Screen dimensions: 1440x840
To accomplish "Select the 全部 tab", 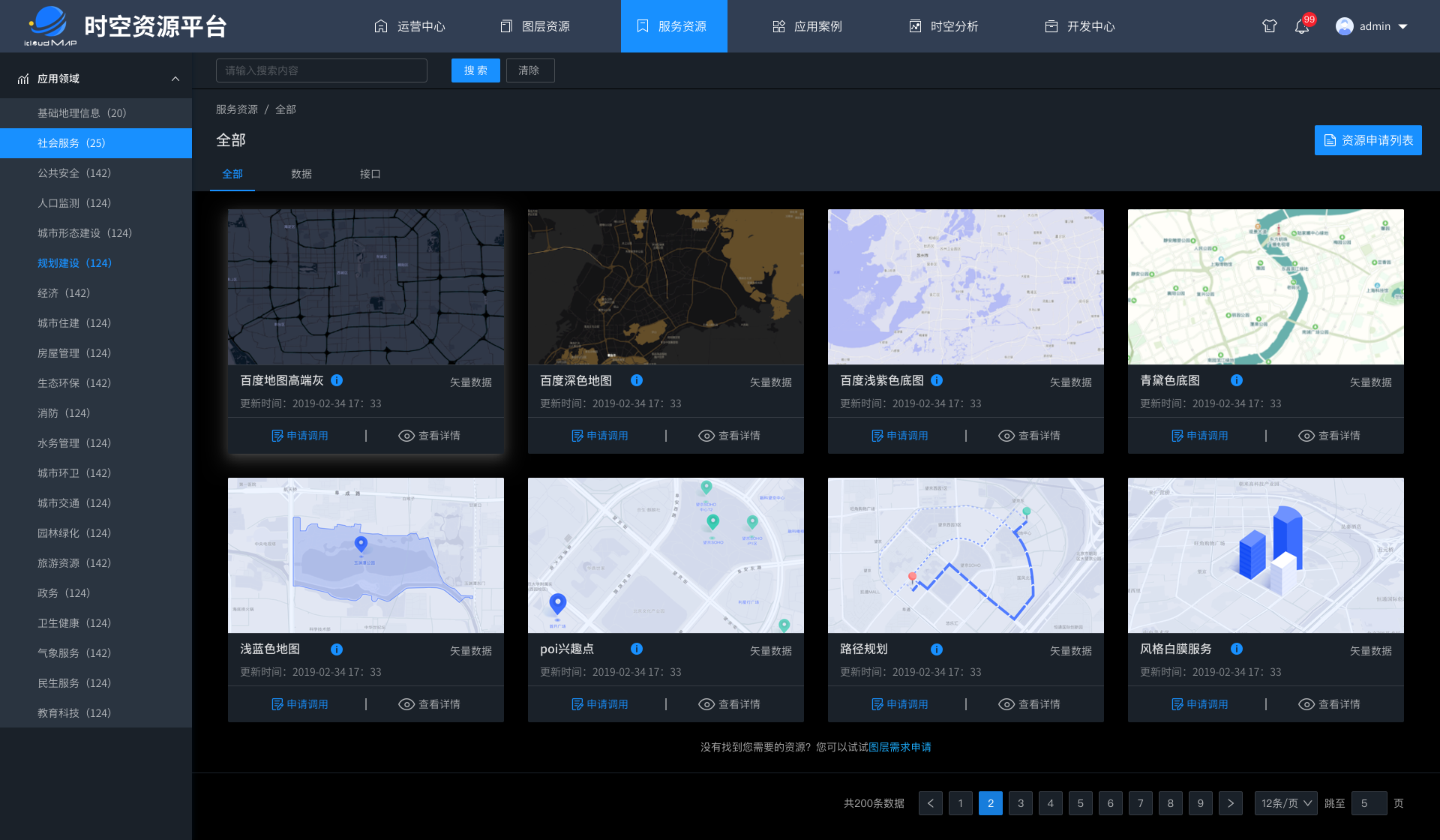I will [x=232, y=174].
